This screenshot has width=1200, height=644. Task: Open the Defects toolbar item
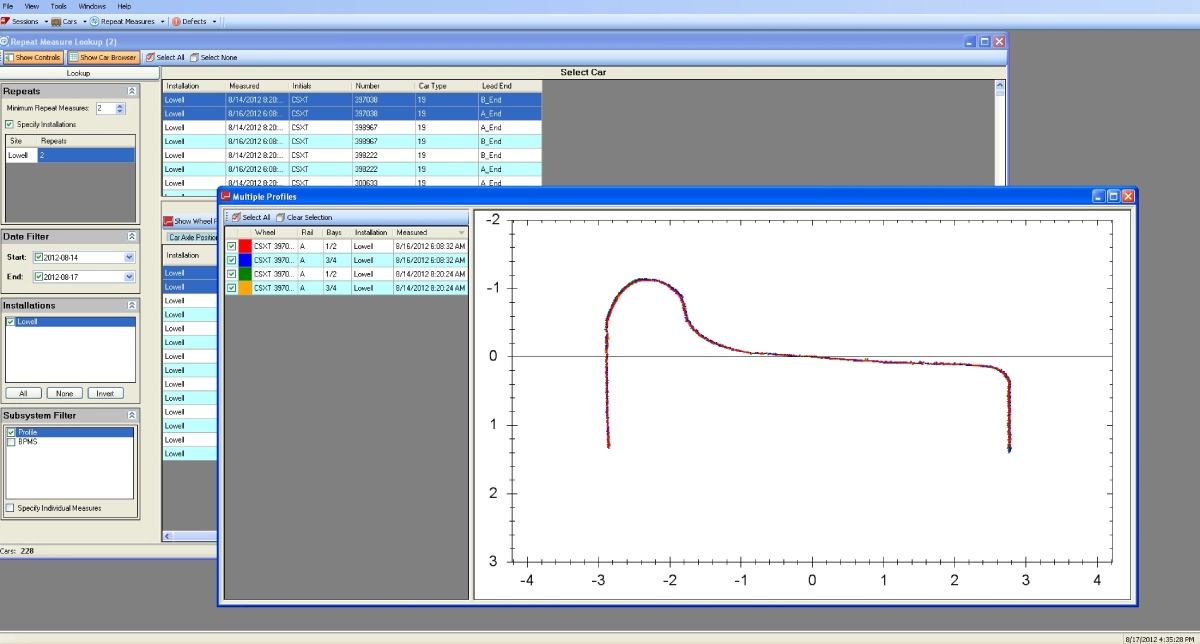[x=190, y=21]
